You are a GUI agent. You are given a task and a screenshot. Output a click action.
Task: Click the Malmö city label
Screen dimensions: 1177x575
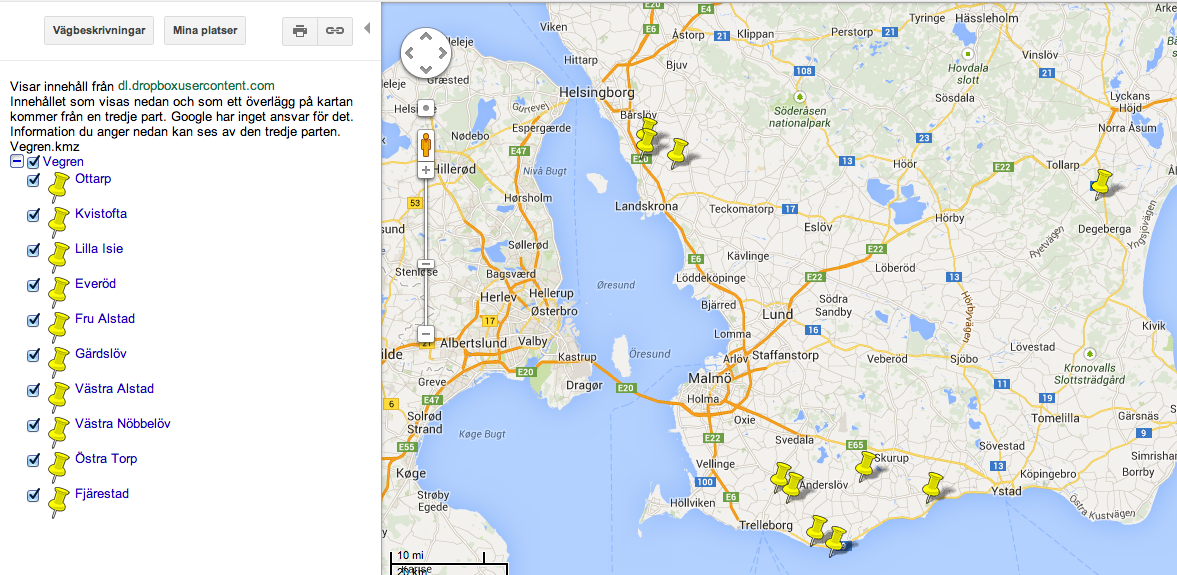click(711, 378)
